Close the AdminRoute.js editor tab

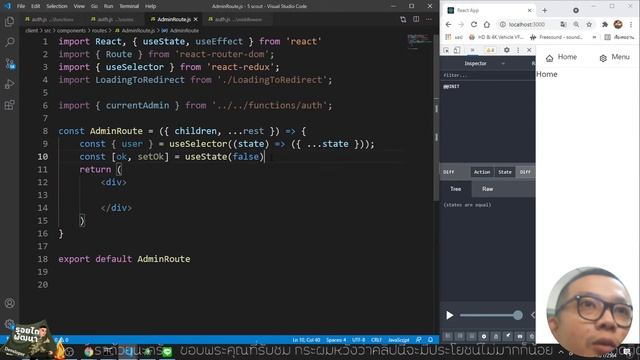(x=196, y=19)
